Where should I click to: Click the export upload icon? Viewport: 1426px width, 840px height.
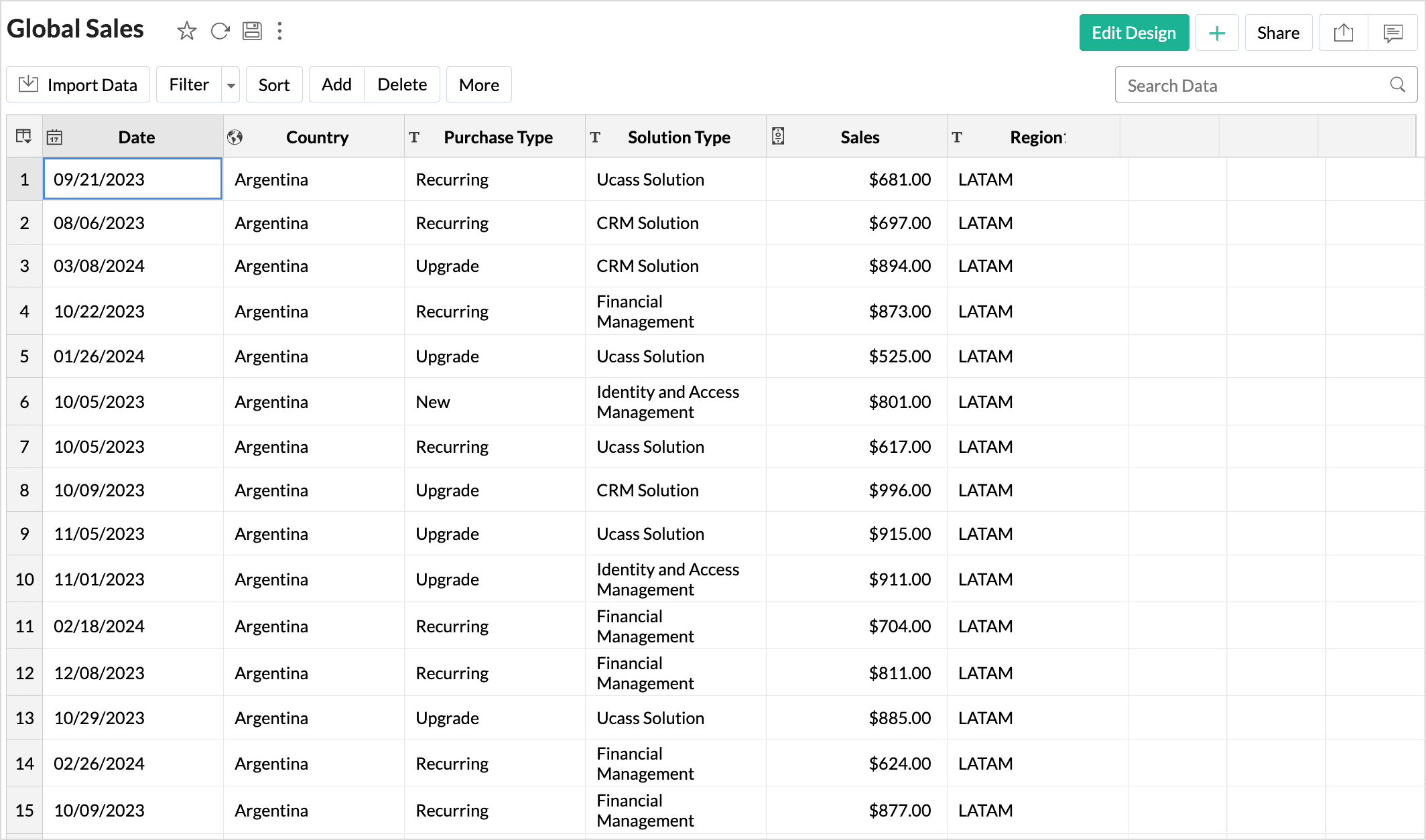click(x=1344, y=33)
